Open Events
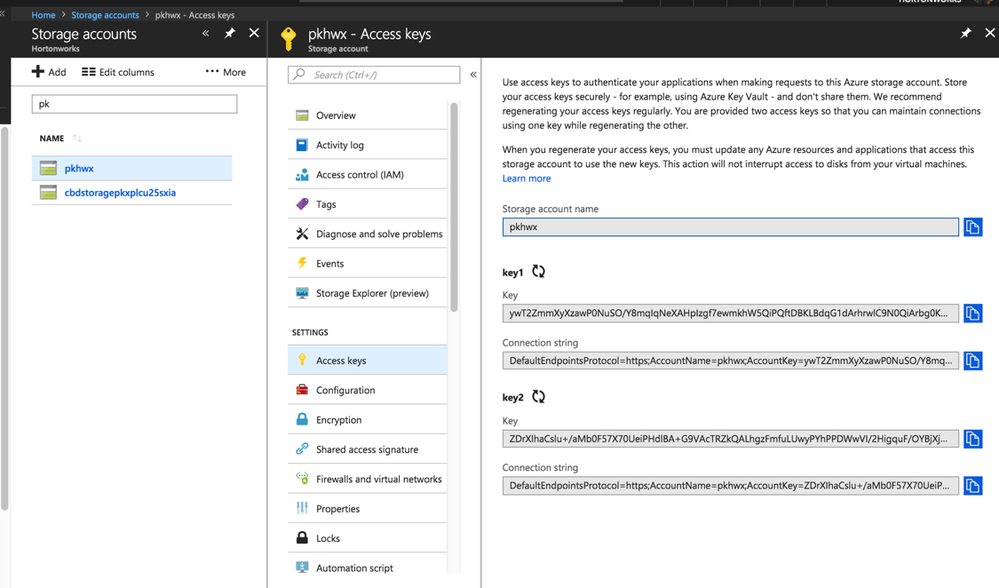999x588 pixels. 368,263
